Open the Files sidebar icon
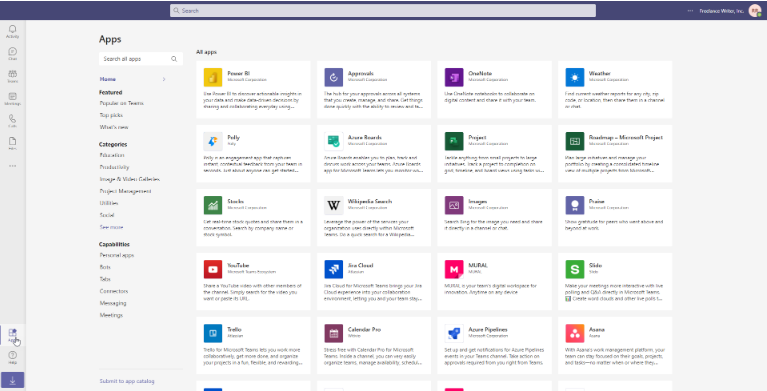767x391 pixels. pos(13,141)
